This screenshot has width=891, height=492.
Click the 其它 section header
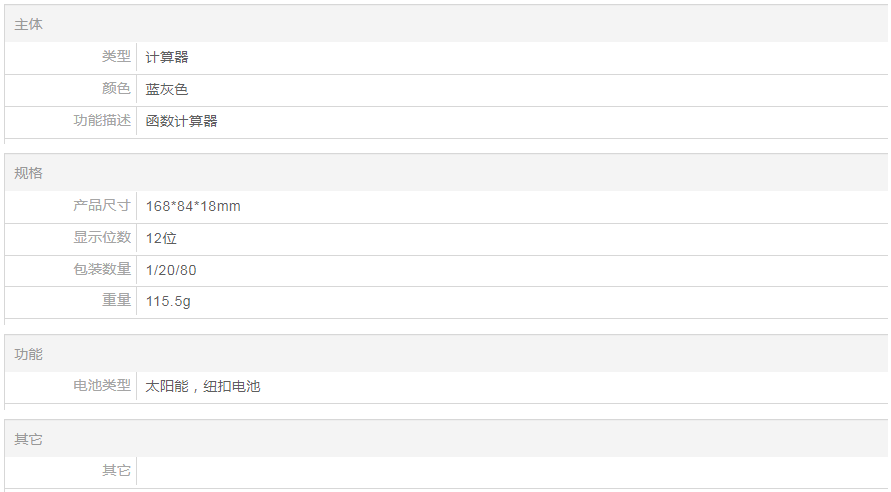pos(29,439)
